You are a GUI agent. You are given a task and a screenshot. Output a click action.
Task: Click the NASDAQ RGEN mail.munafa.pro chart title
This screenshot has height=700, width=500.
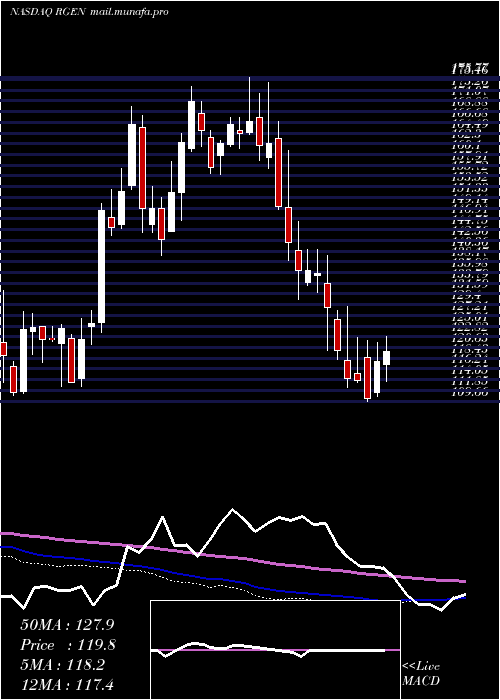click(89, 12)
